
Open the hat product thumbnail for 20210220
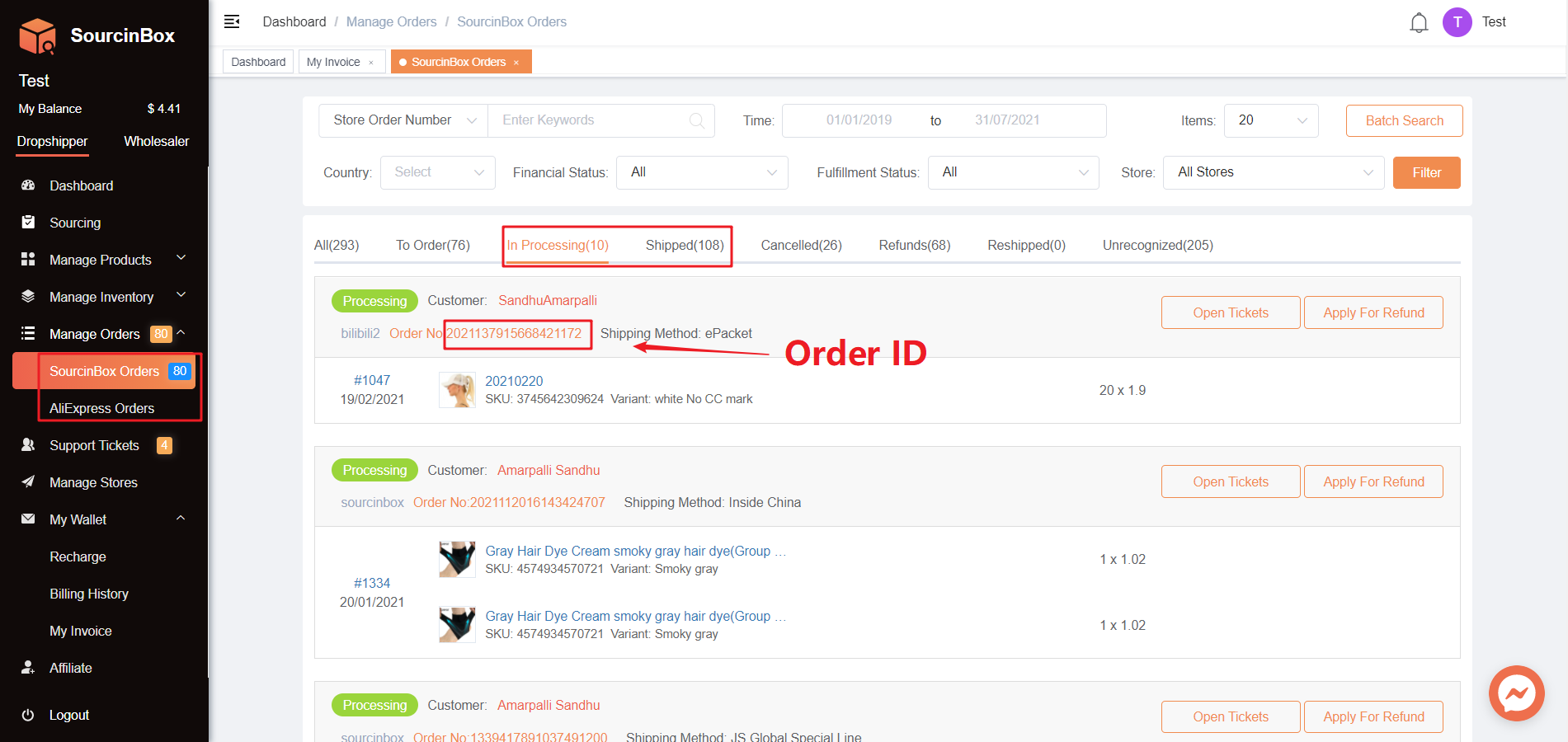[458, 390]
